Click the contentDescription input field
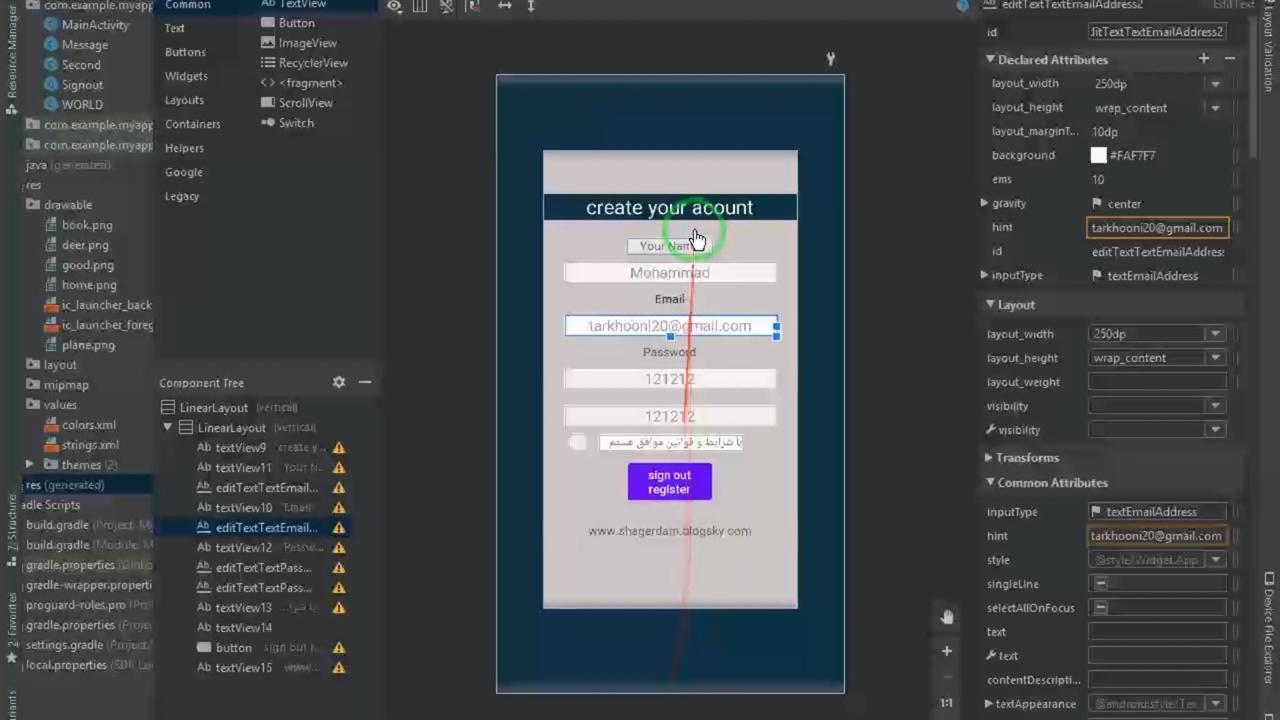Viewport: 1280px width, 720px height. tap(1157, 680)
